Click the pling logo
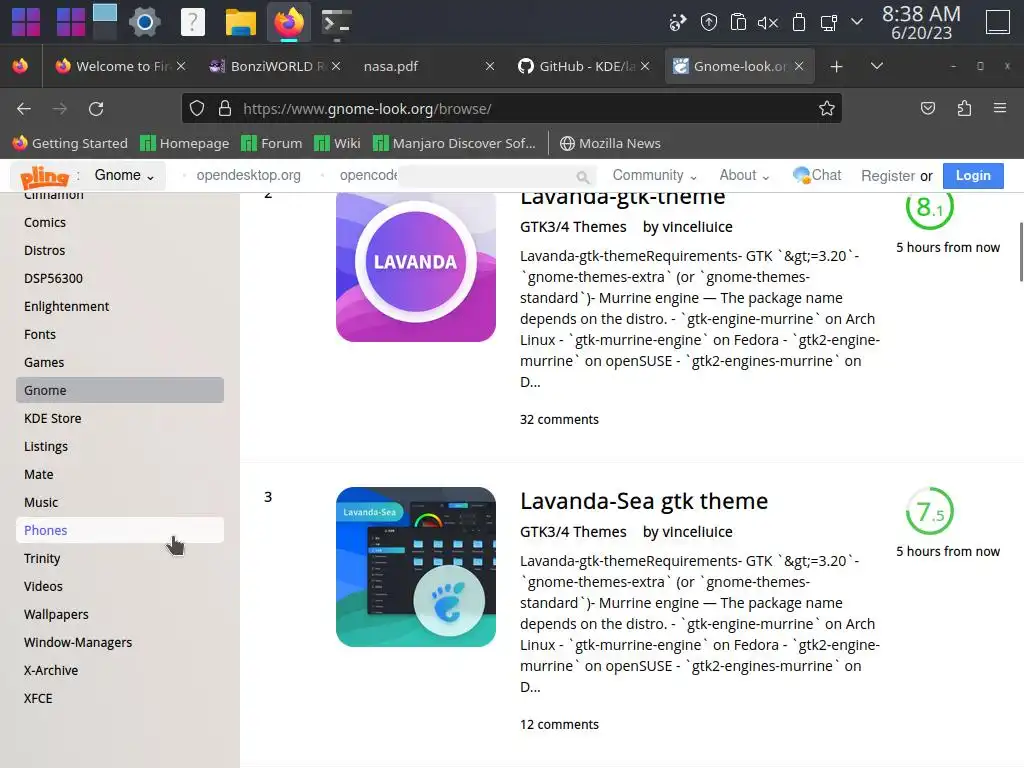 [x=44, y=176]
